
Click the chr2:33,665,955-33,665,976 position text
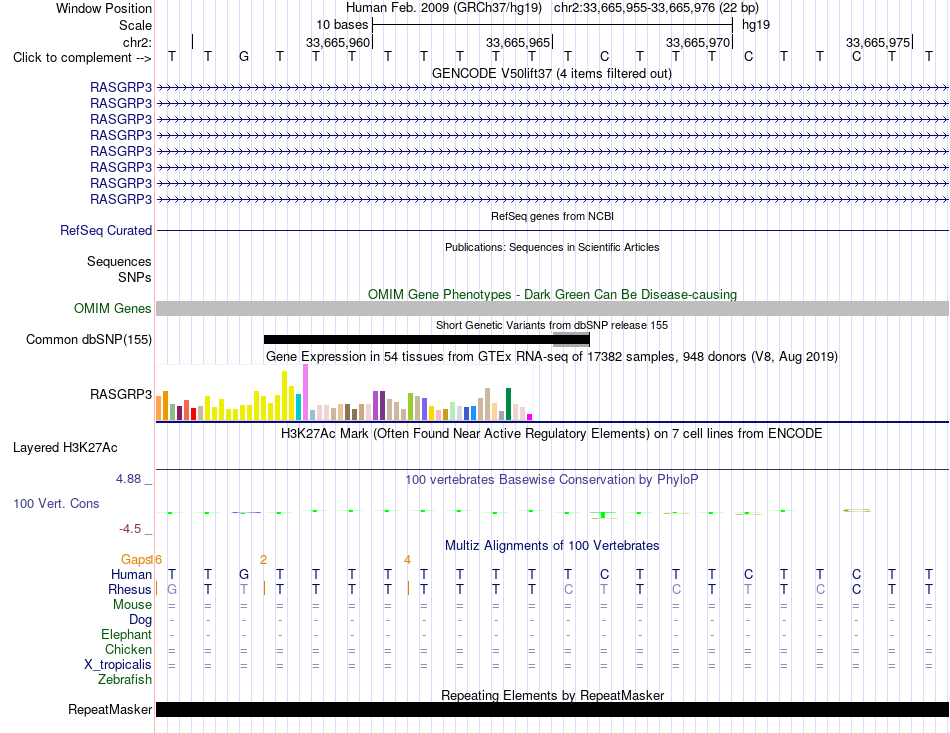click(656, 8)
